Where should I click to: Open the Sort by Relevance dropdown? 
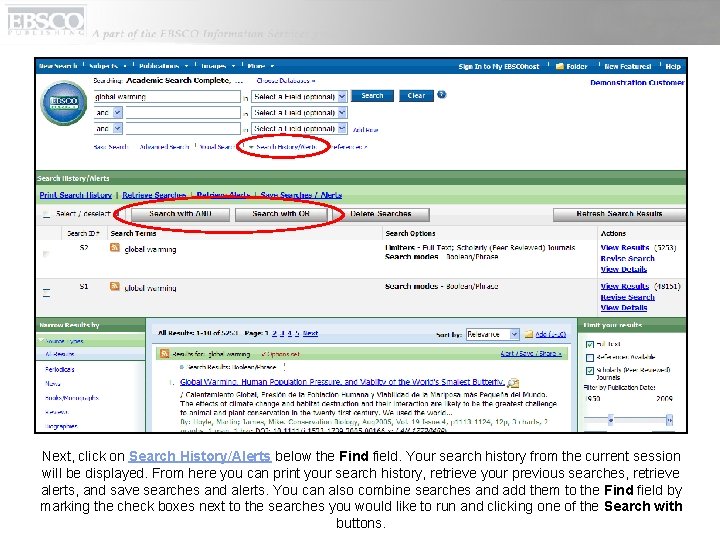[493, 334]
